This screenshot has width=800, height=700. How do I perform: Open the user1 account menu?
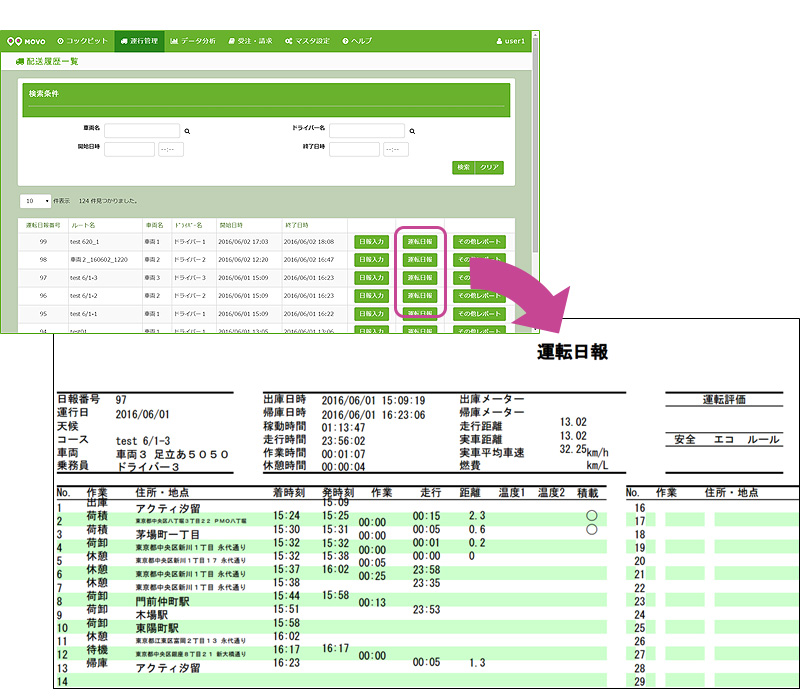click(510, 41)
